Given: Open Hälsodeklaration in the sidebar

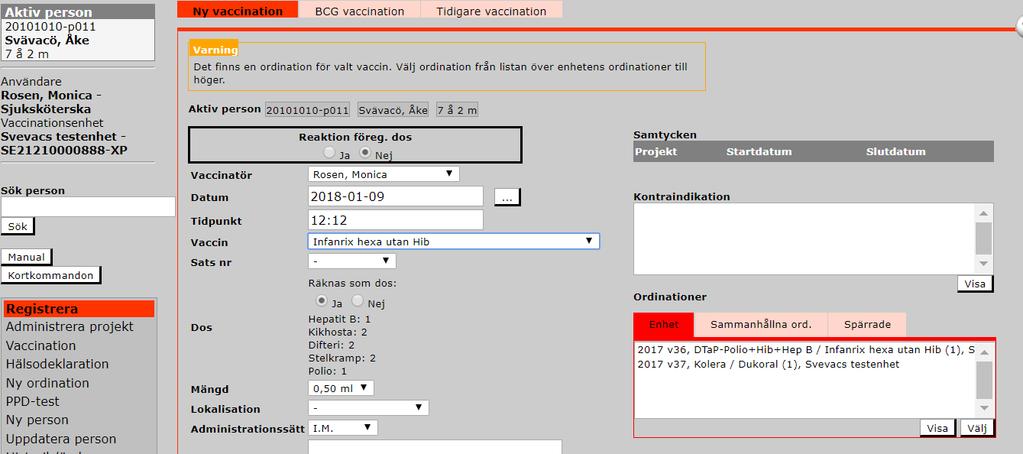Looking at the screenshot, I should pos(57,364).
